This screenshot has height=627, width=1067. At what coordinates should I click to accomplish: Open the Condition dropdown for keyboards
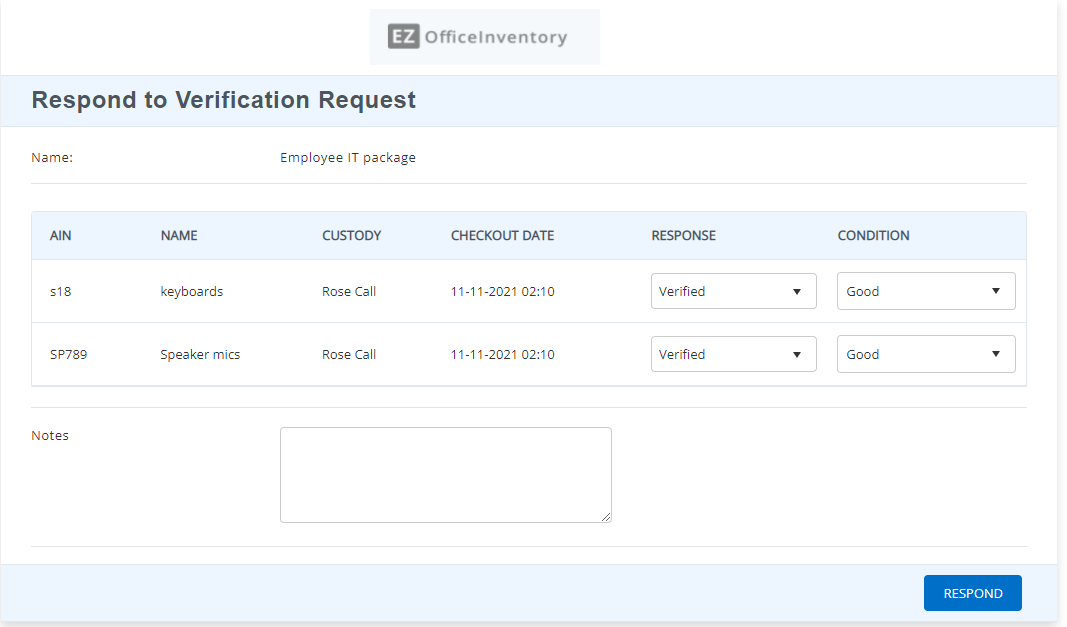pyautogui.click(x=925, y=291)
